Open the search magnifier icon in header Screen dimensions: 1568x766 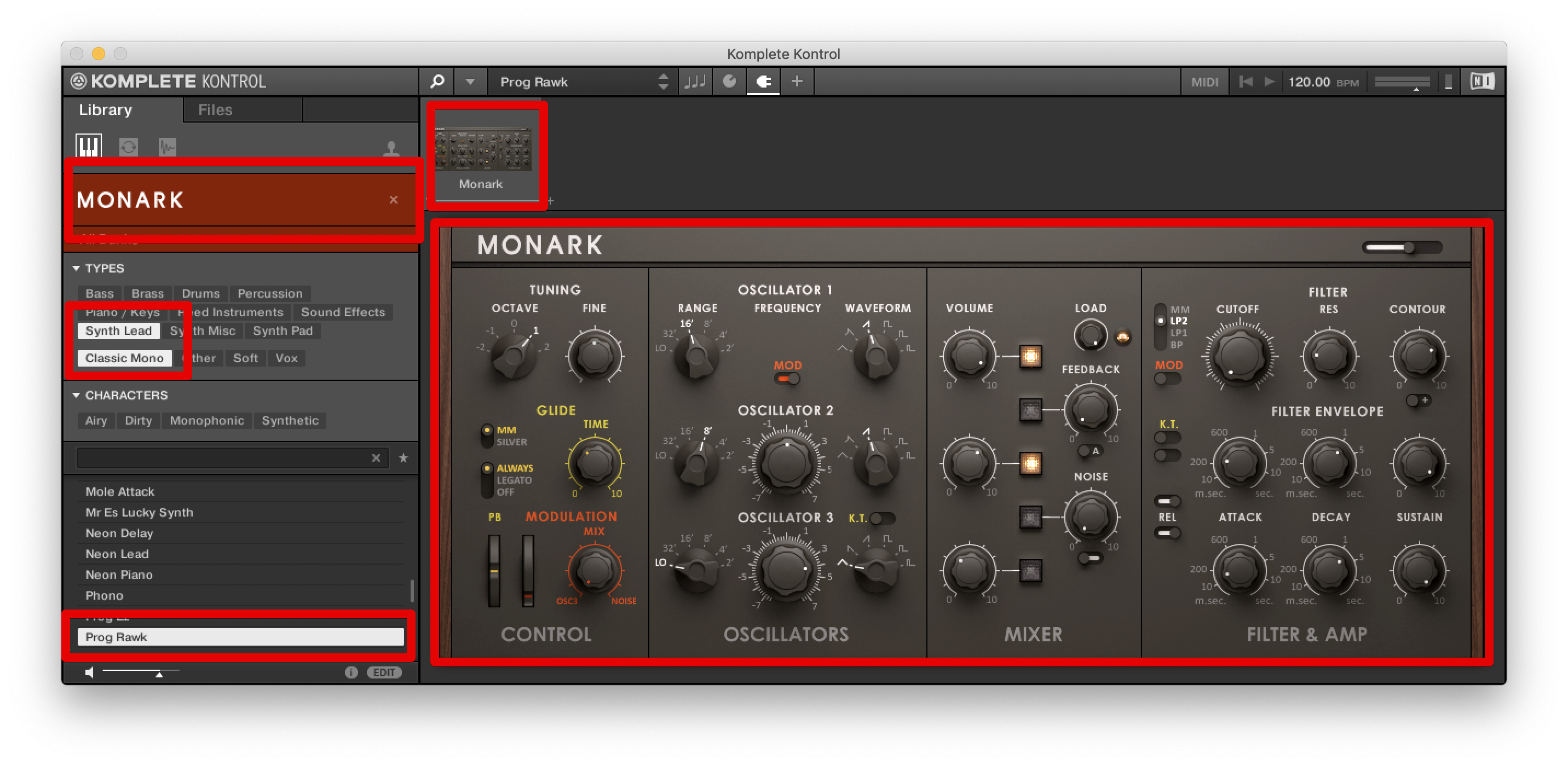(437, 82)
